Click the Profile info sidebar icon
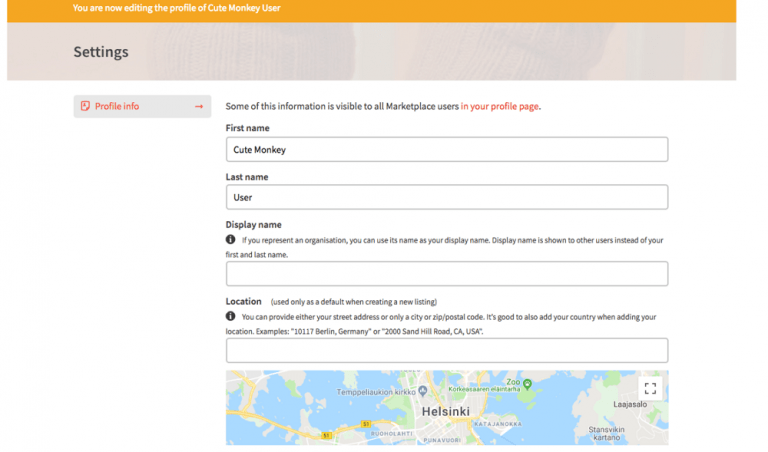Viewport: 768px width, 452px height. (85, 106)
